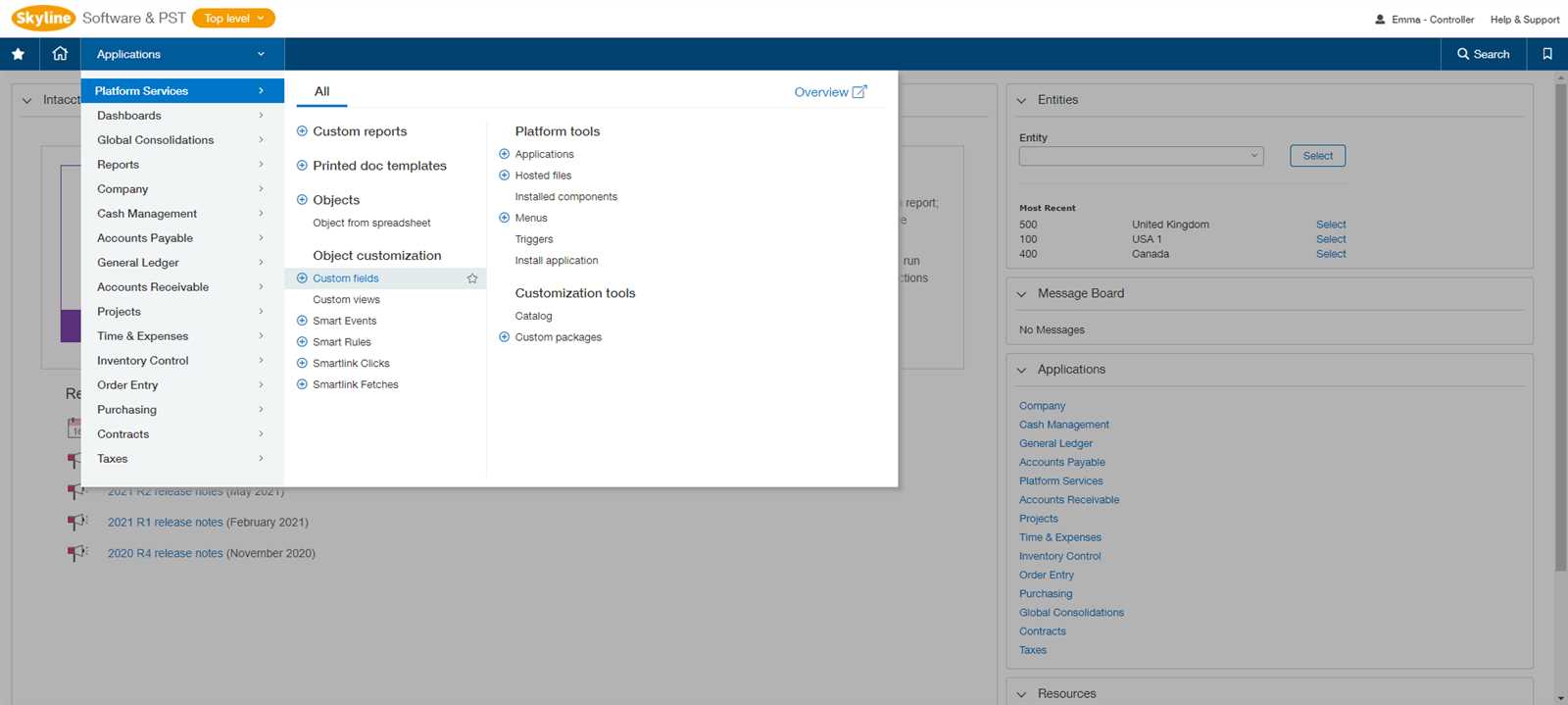Open Help & Support
1568x705 pixels.
(x=1525, y=20)
